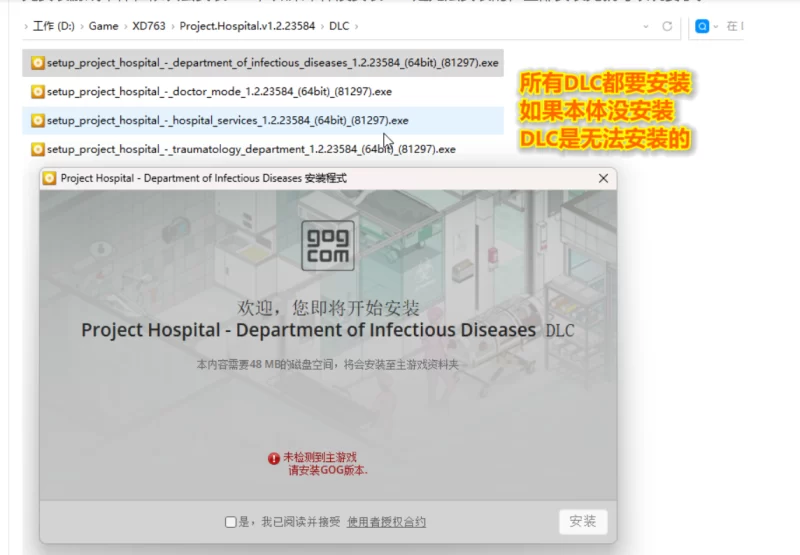Refresh the Explorer folder view

click(x=667, y=26)
